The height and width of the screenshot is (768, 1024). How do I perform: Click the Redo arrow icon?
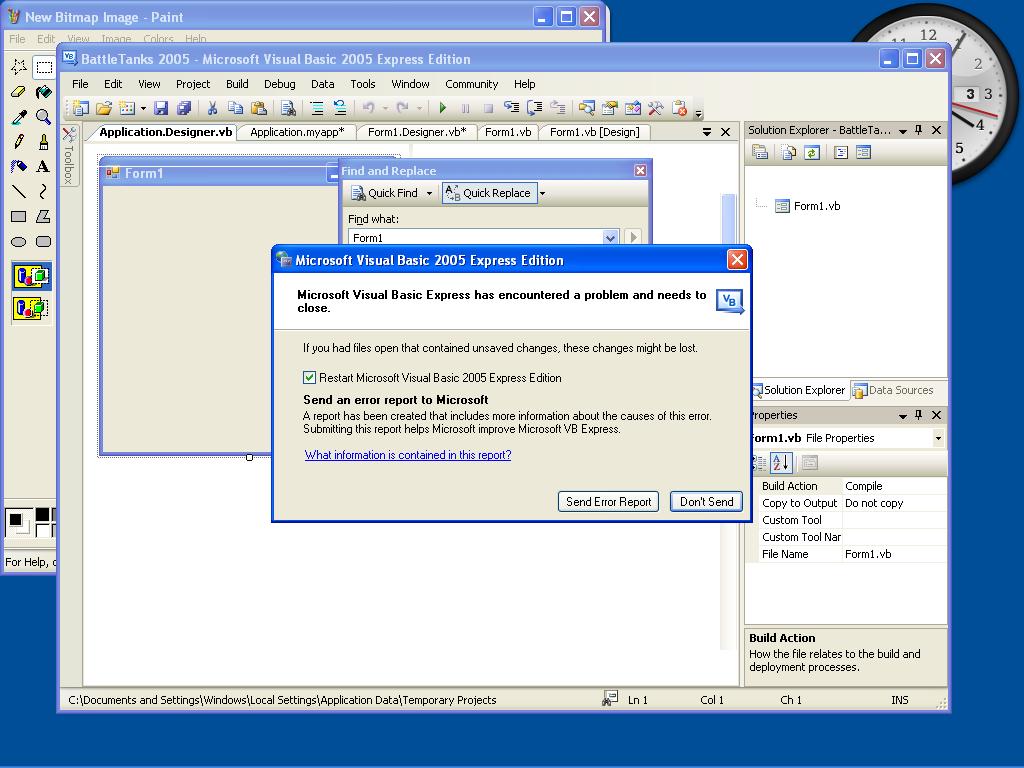(403, 108)
